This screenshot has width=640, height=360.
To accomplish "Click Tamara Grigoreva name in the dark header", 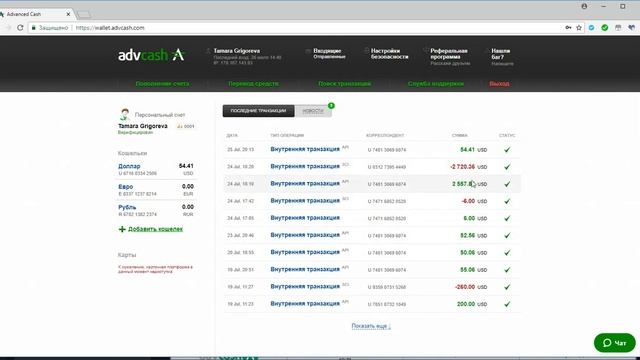I will point(236,51).
